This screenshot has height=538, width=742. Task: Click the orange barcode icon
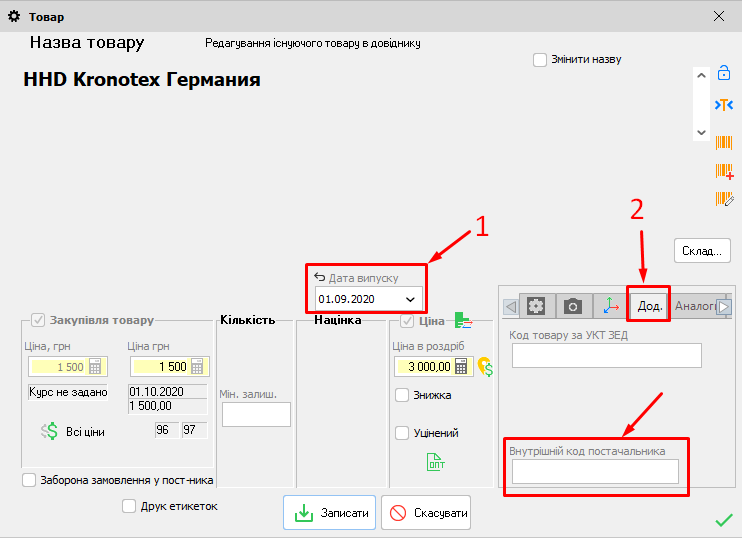coord(723,142)
